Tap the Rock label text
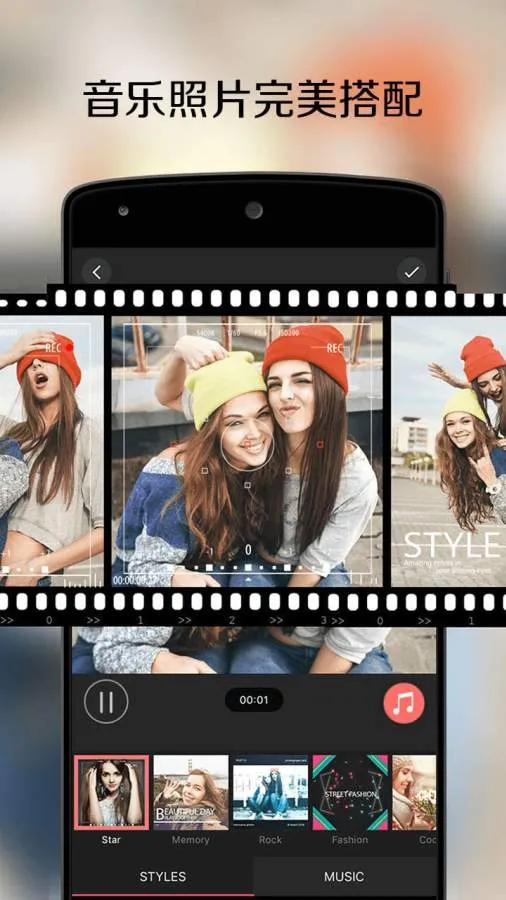Viewport: 506px width, 900px height. 270,840
